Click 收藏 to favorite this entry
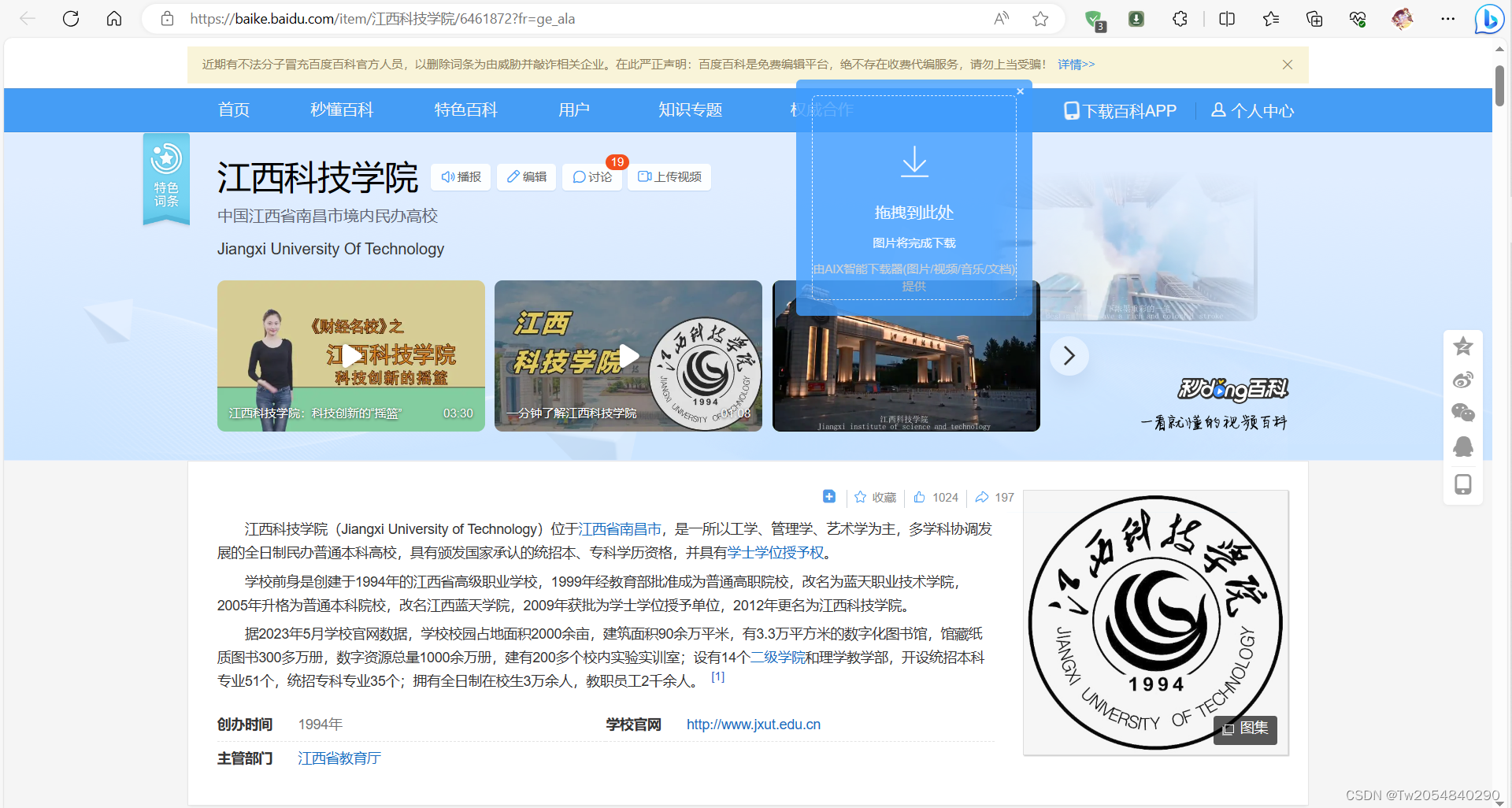Image resolution: width=1512 pixels, height=808 pixels. click(x=875, y=498)
